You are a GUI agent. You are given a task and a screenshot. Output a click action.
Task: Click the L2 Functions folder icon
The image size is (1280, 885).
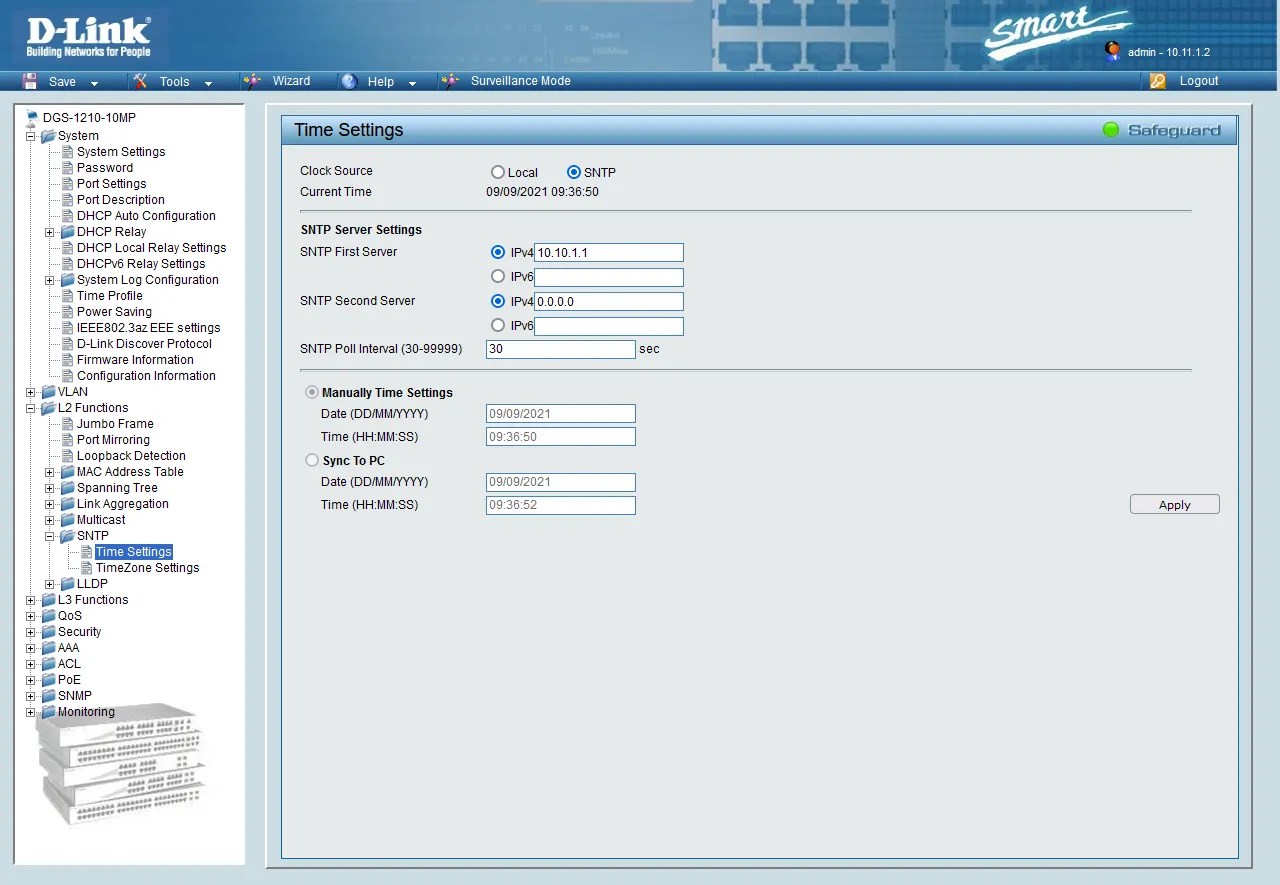tap(48, 408)
